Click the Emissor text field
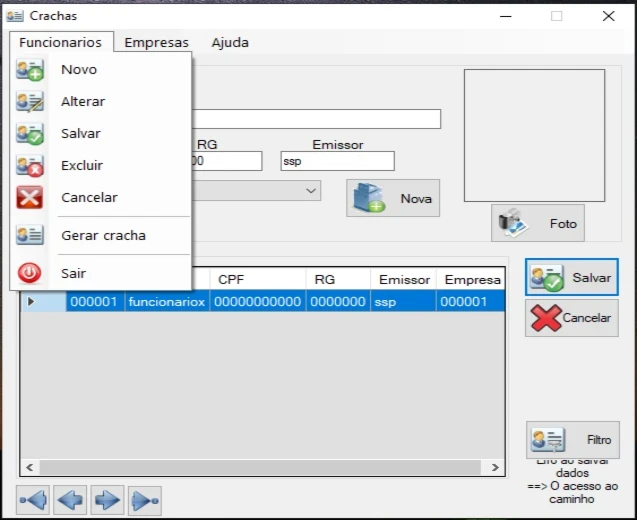The height and width of the screenshot is (520, 637). coord(337,162)
